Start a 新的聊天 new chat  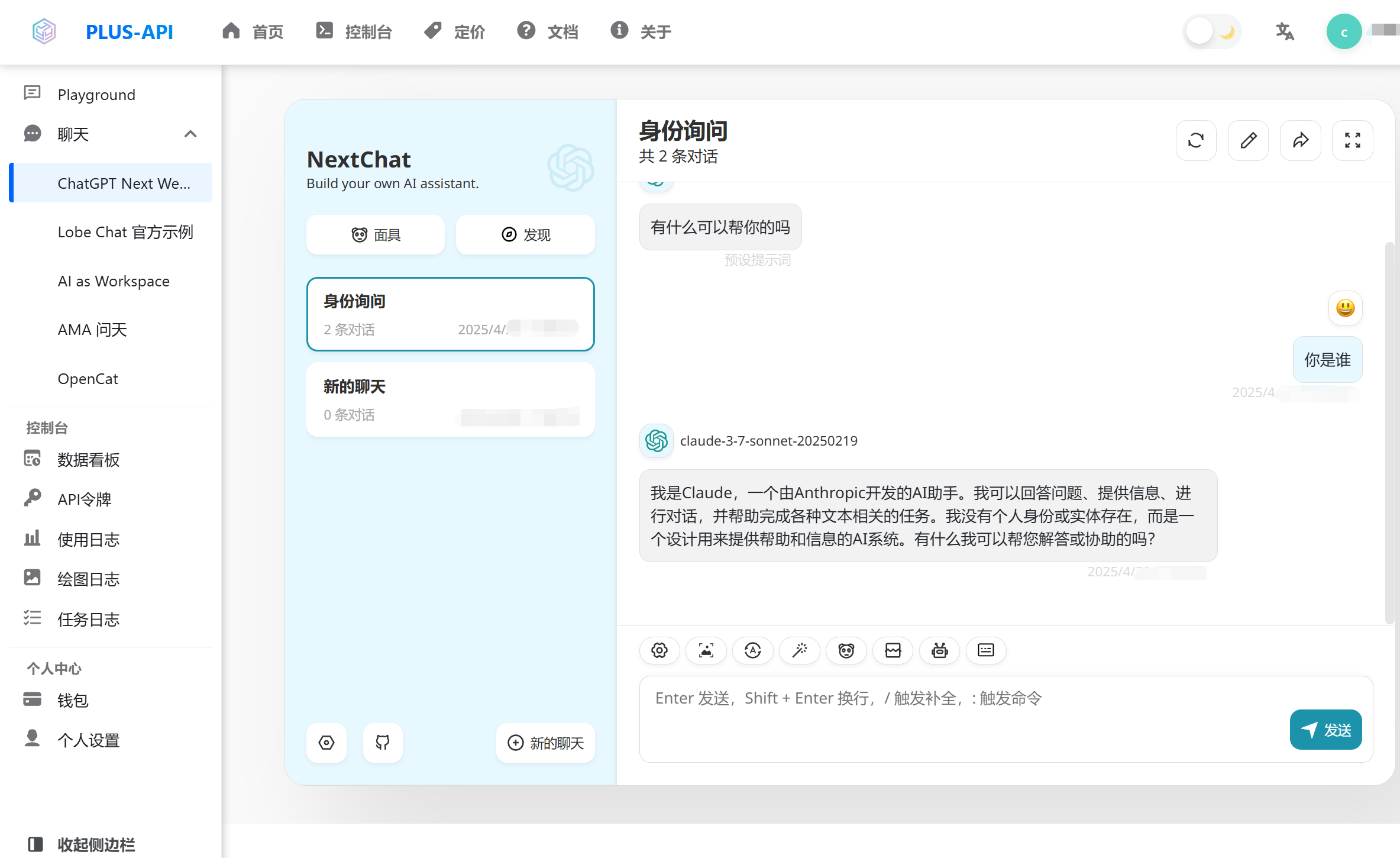(x=545, y=743)
